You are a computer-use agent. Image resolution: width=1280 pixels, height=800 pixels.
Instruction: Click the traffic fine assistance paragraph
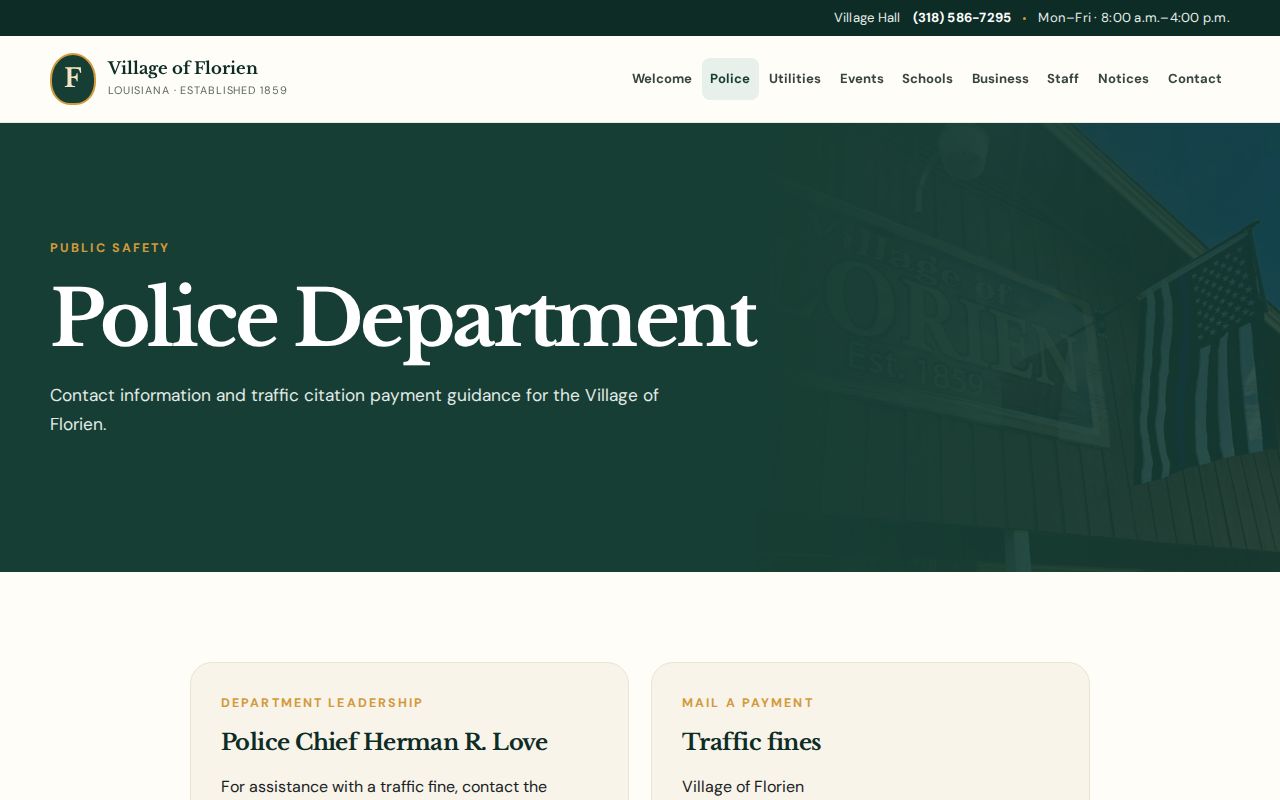(384, 788)
